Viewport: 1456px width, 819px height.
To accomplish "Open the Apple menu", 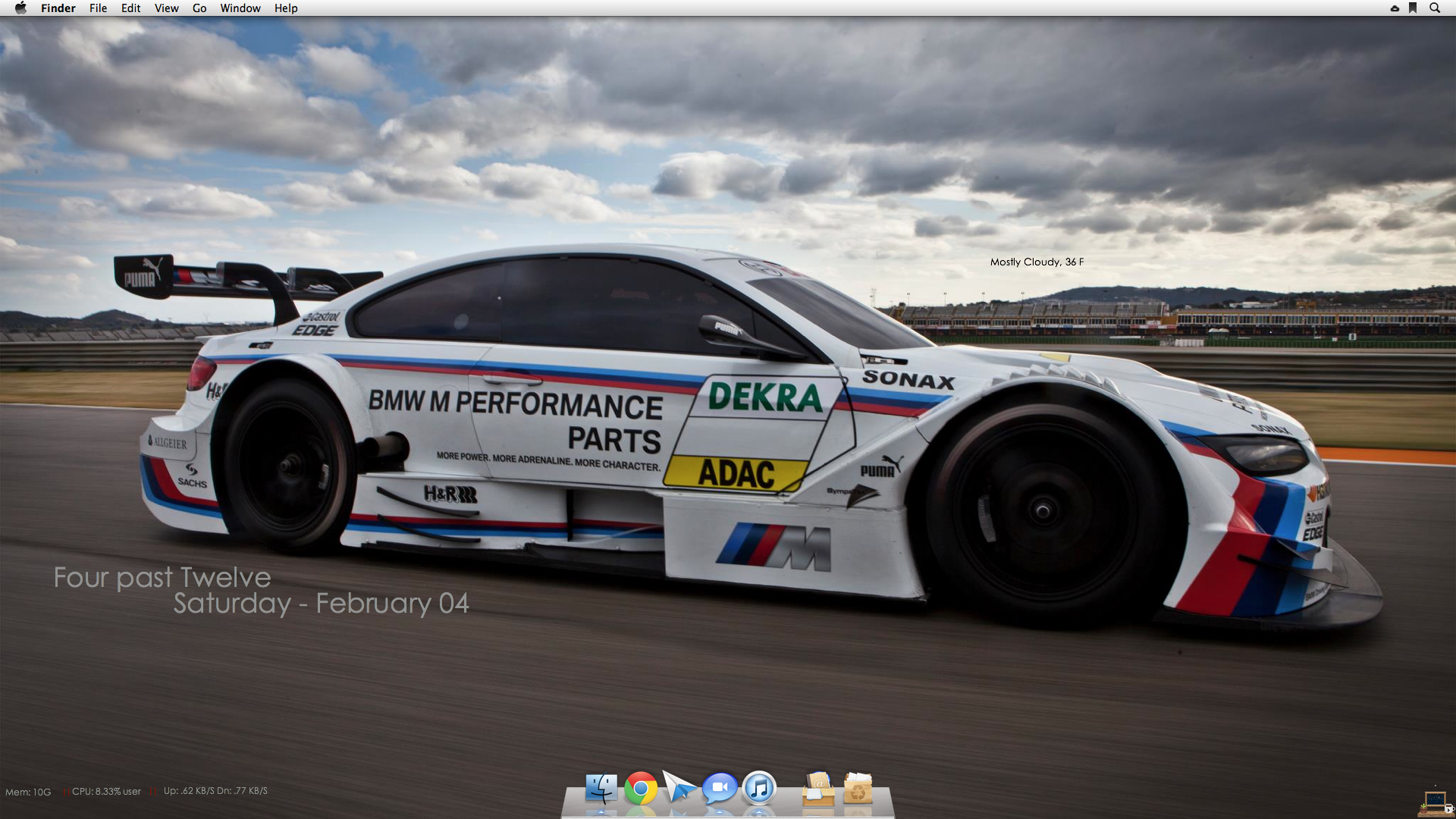I will coord(20,8).
